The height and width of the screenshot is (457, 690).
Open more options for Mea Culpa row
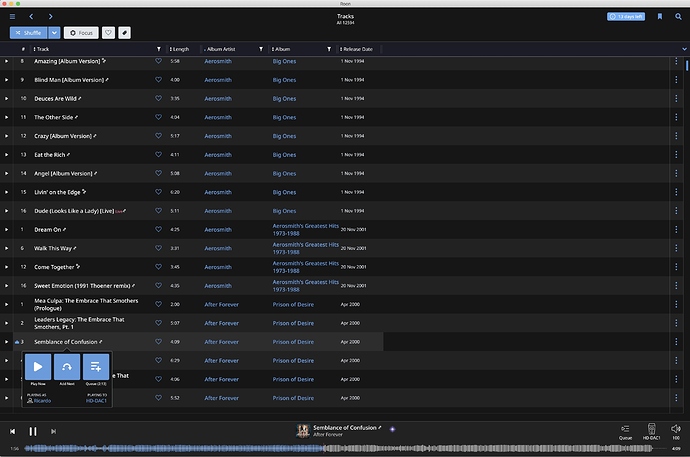pos(676,304)
